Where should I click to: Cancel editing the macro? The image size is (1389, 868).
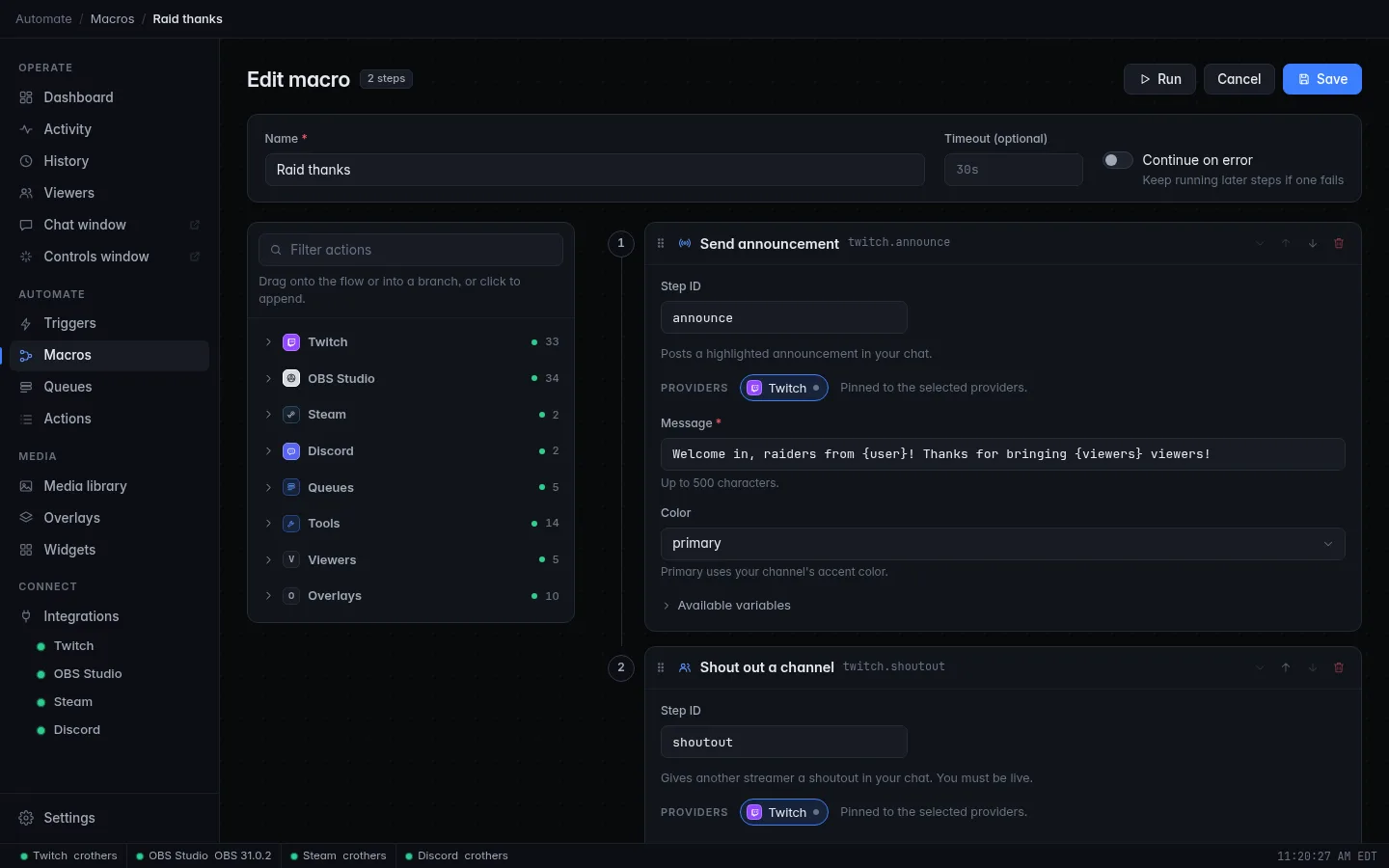(x=1239, y=79)
